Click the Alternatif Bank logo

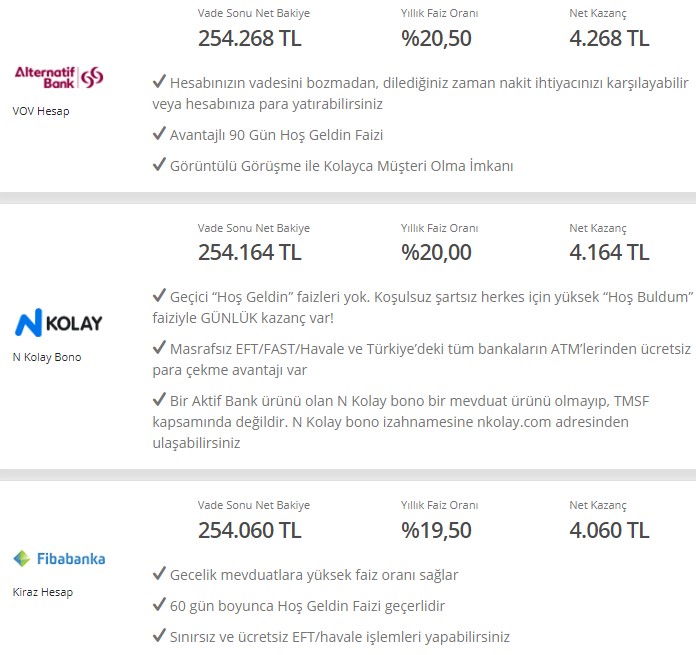(59, 77)
